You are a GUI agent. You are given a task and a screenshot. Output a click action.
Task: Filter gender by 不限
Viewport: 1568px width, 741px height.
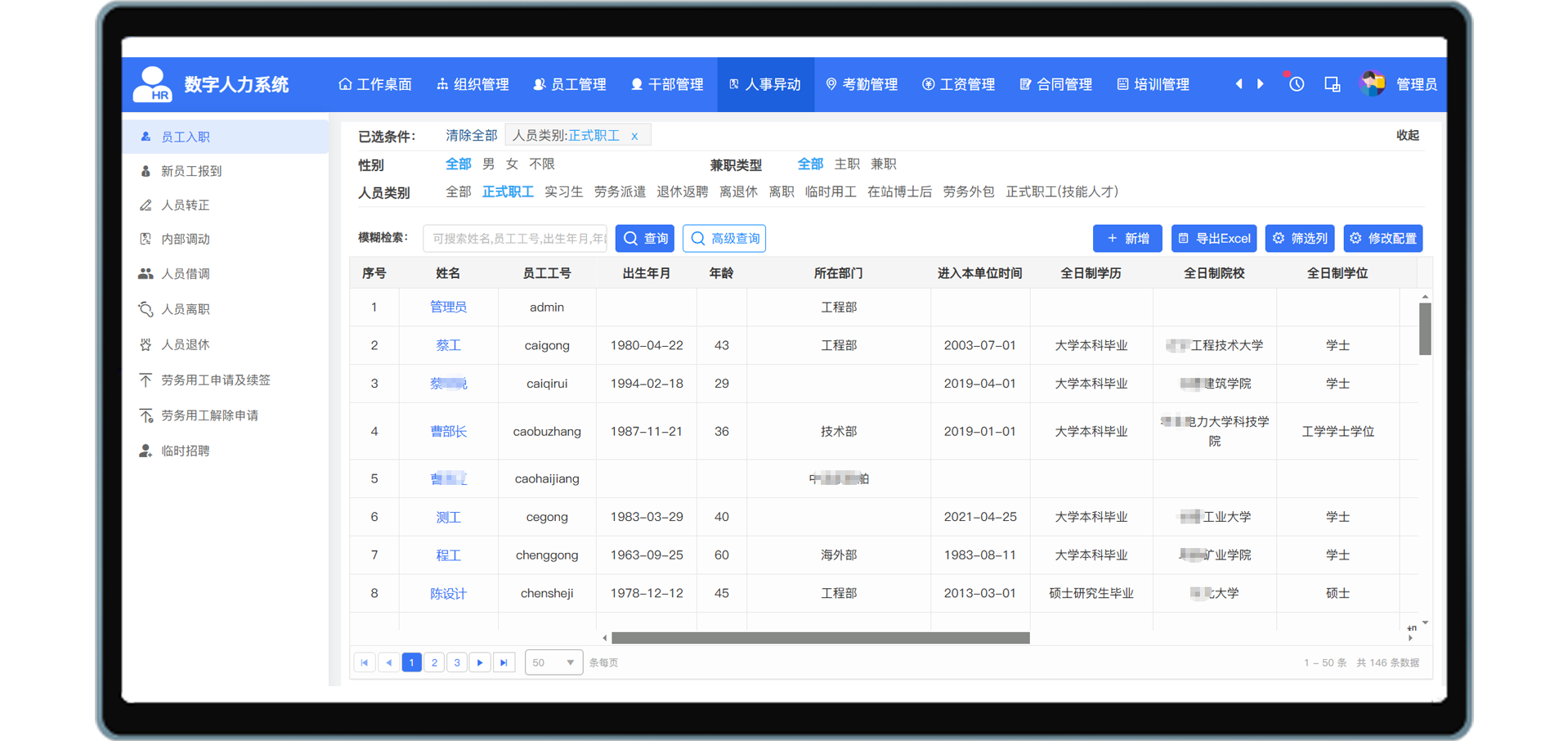(542, 164)
